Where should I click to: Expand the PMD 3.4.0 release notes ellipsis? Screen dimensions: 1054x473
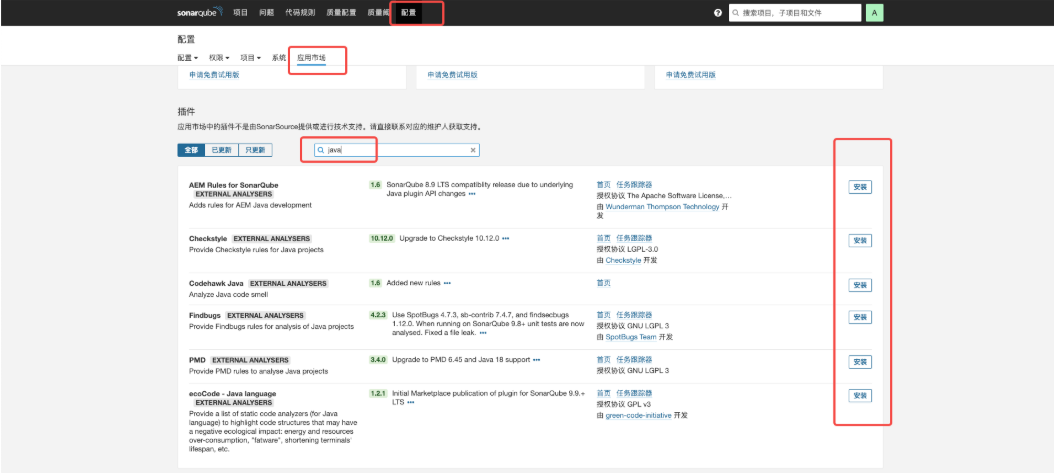[536, 360]
